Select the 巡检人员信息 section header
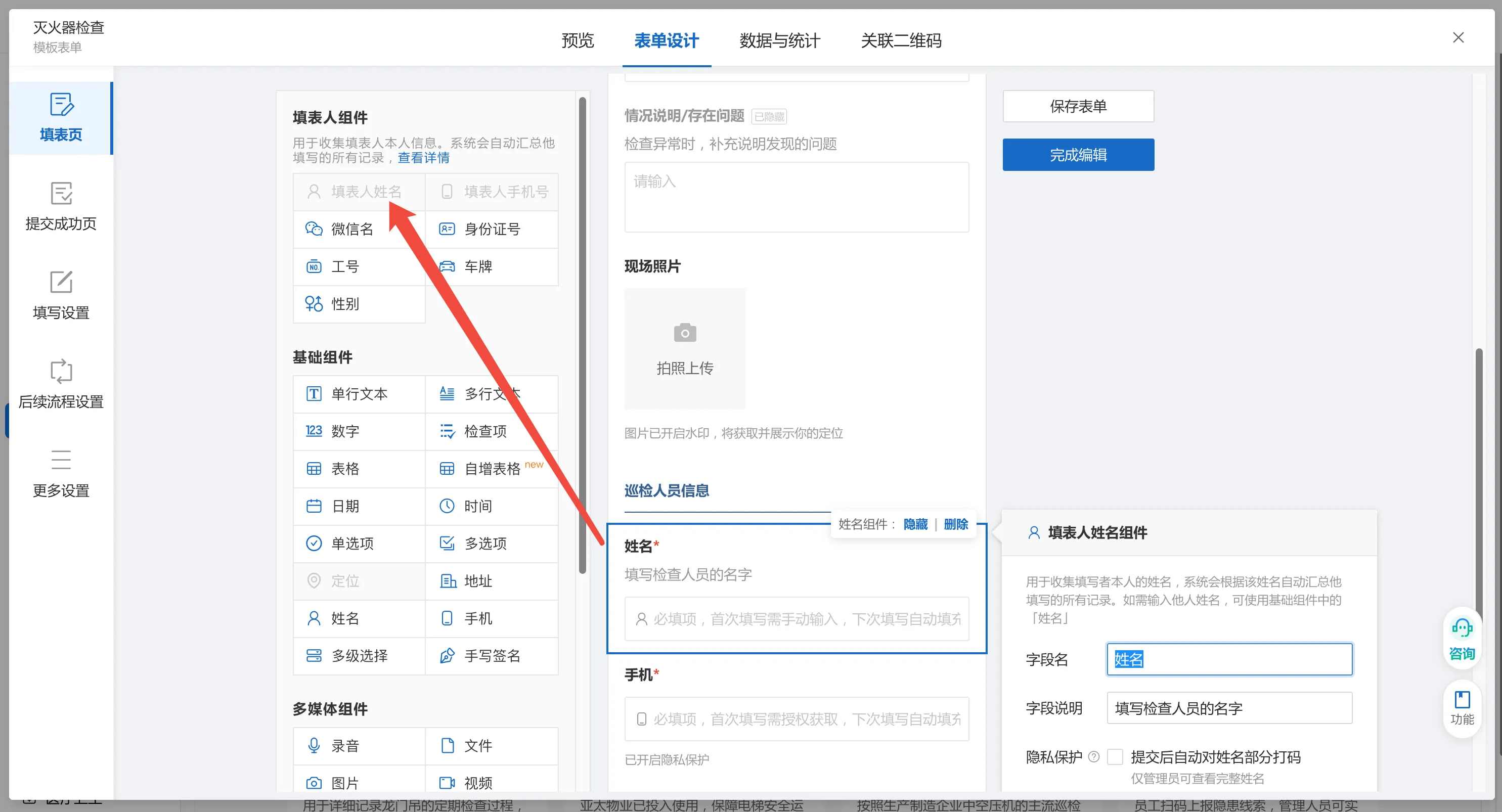This screenshot has width=1502, height=812. [667, 490]
